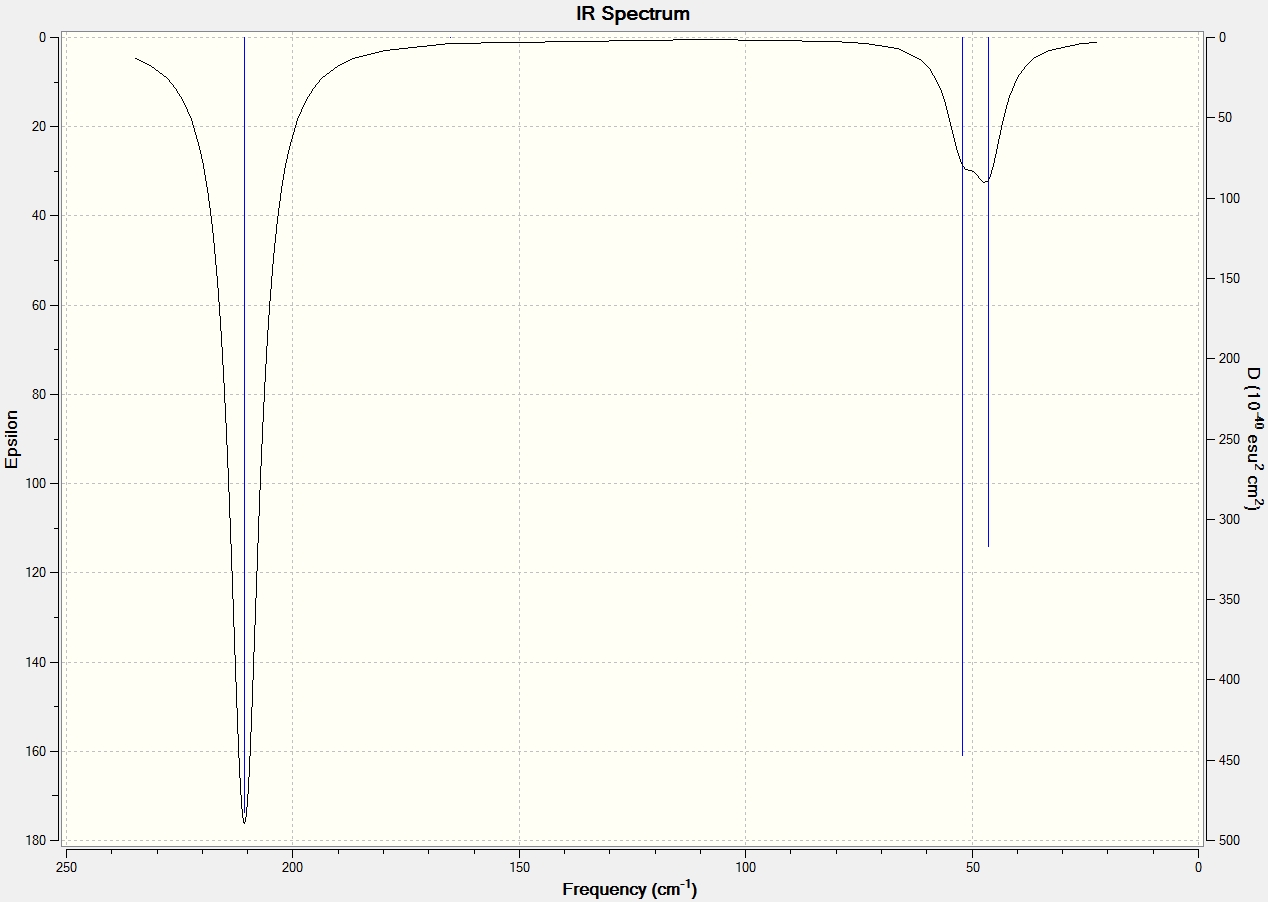Click the "150" tick on the Frequency axis
Viewport: 1268px width, 902px height.
(519, 866)
